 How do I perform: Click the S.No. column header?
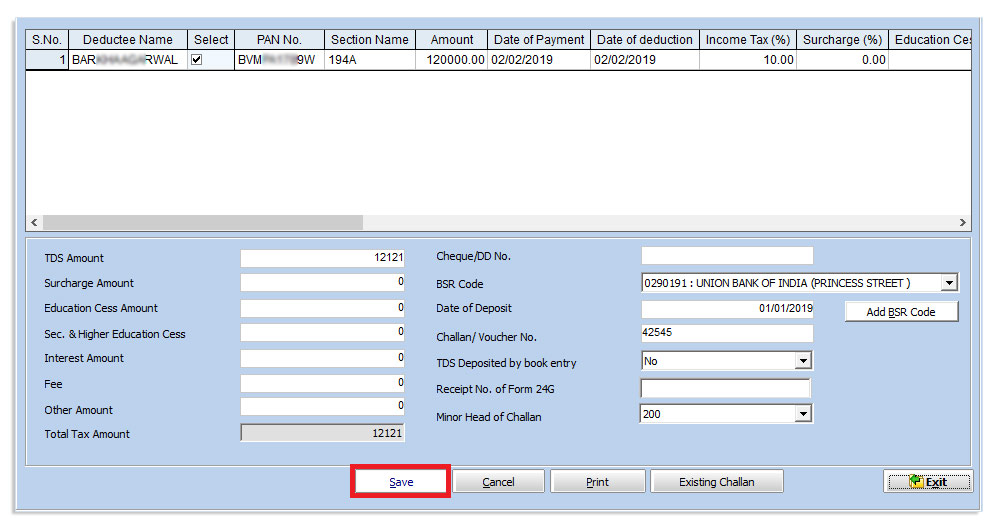(x=47, y=39)
